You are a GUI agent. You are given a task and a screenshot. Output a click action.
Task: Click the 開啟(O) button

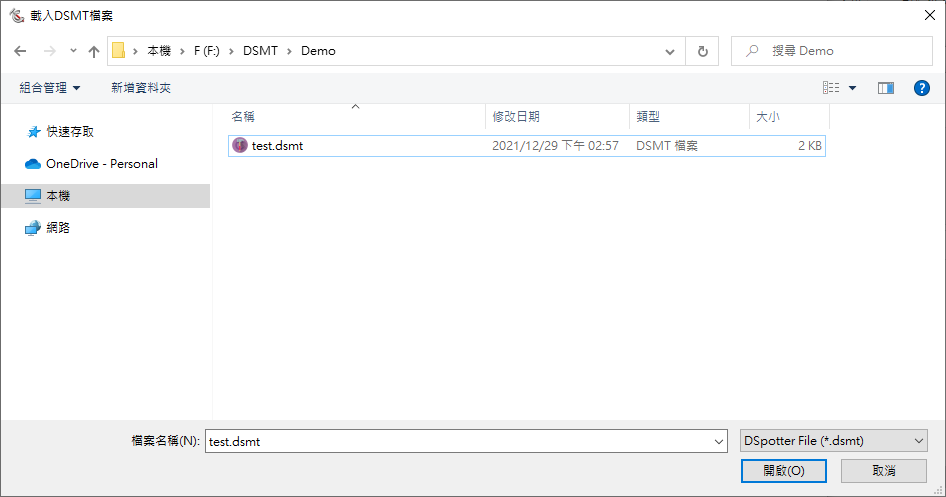783,470
